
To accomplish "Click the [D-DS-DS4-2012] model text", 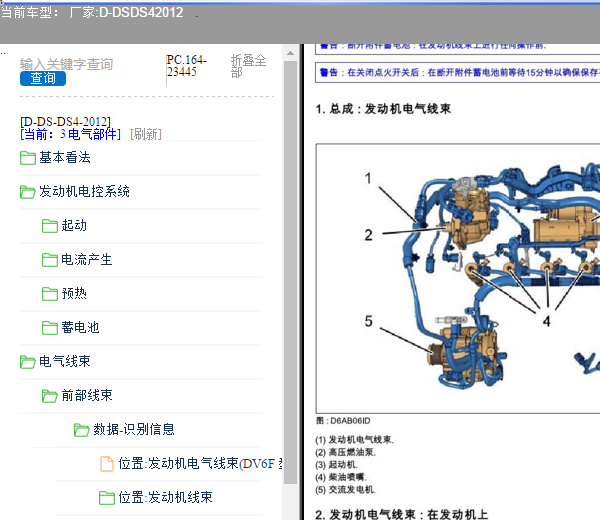I will pyautogui.click(x=65, y=122).
